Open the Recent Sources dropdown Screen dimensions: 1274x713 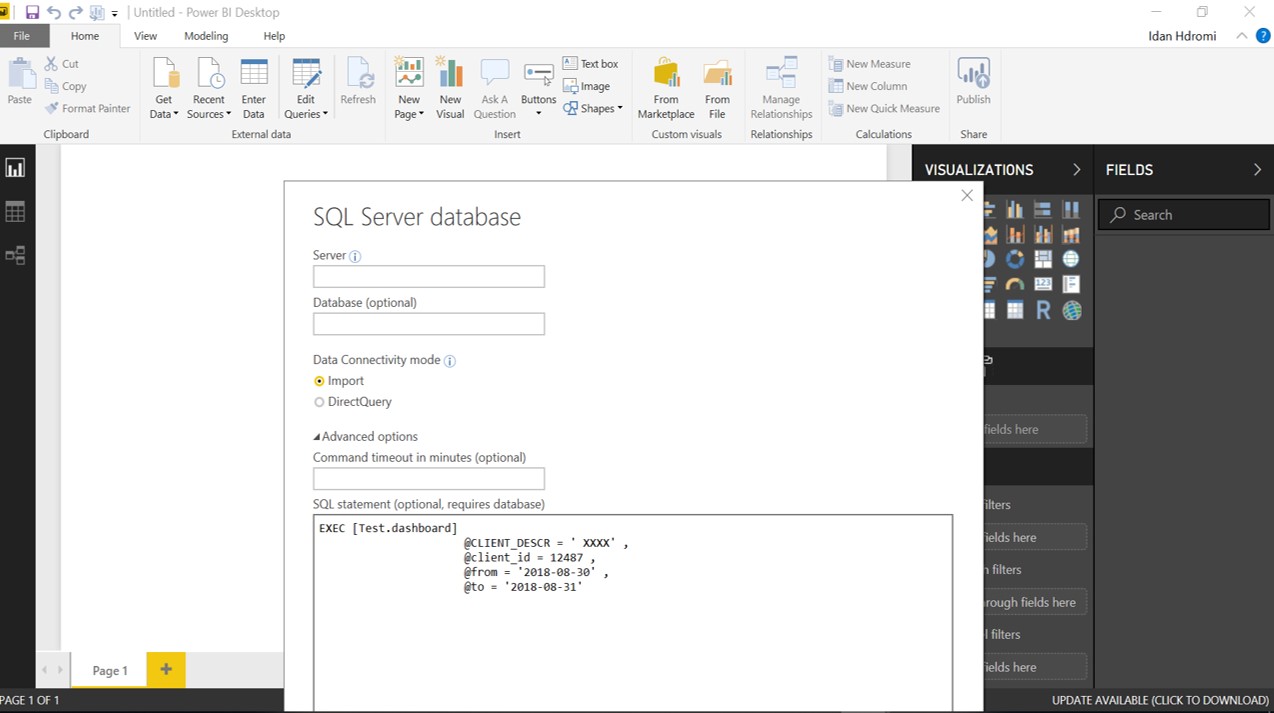(208, 88)
